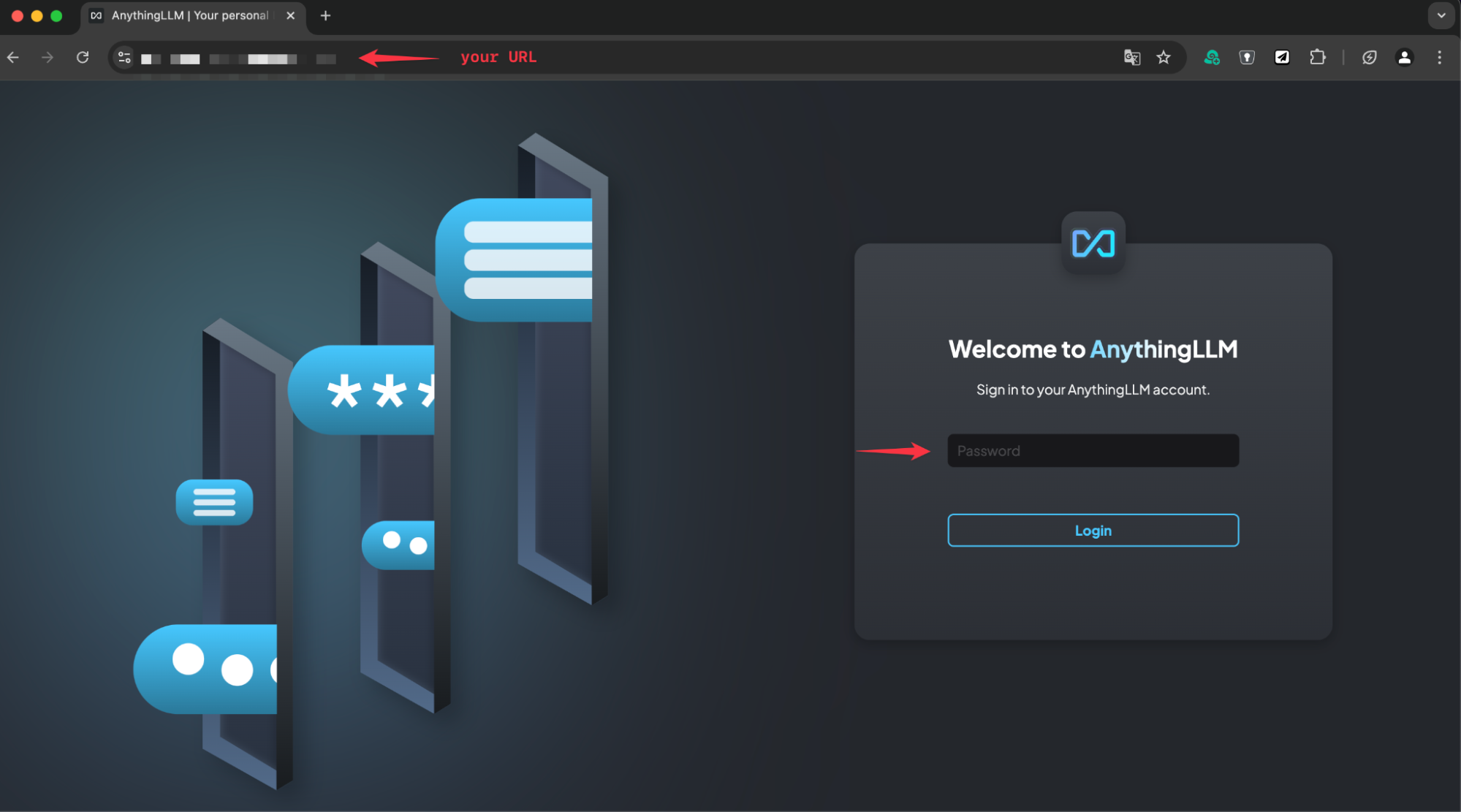
Task: Open the green extension icon in toolbar
Action: (1212, 57)
